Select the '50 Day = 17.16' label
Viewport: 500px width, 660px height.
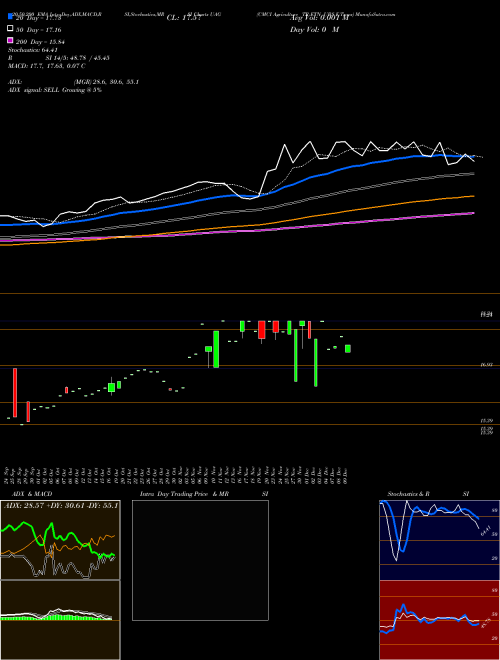pyautogui.click(x=38, y=30)
